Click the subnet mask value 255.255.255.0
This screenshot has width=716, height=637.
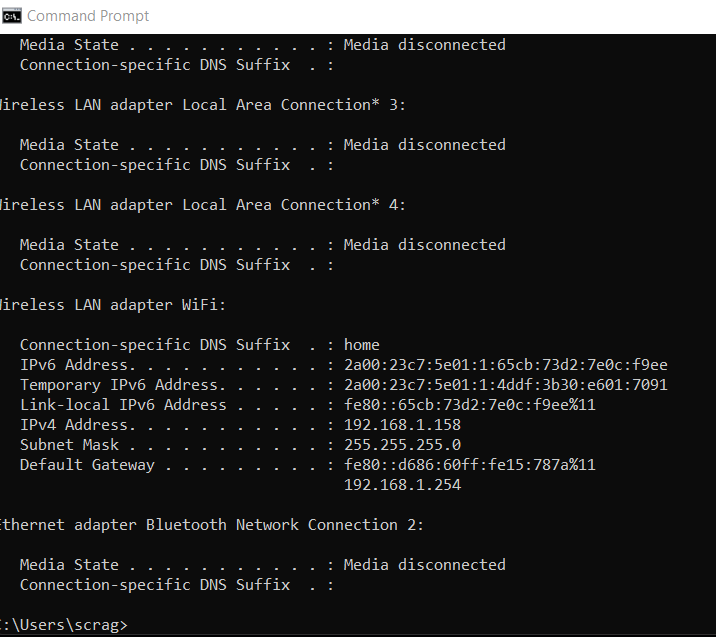(402, 445)
